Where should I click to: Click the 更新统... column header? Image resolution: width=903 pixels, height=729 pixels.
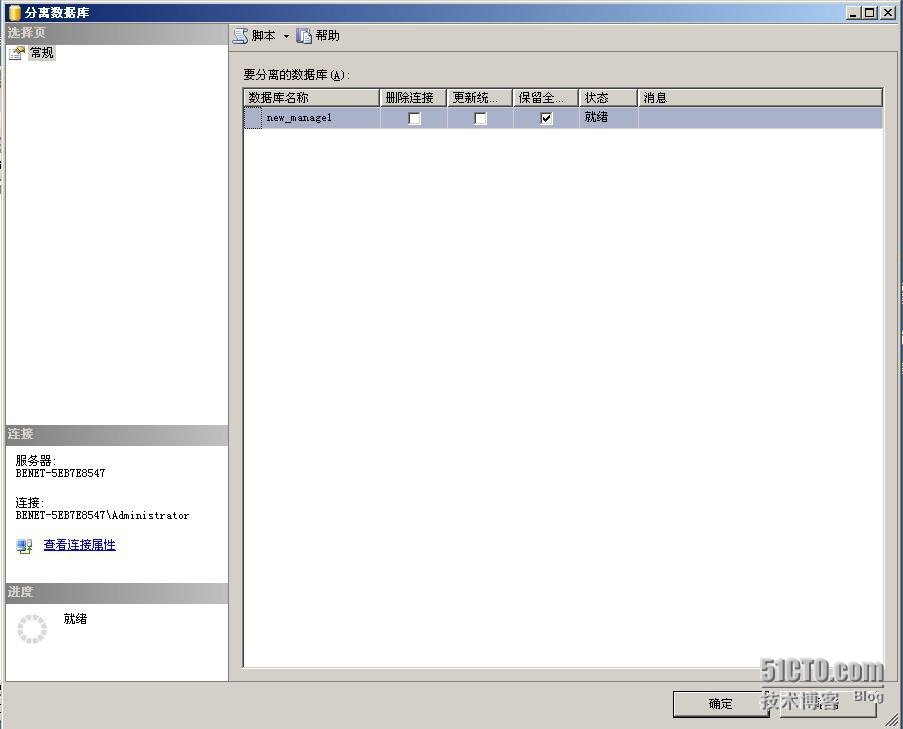coord(480,97)
